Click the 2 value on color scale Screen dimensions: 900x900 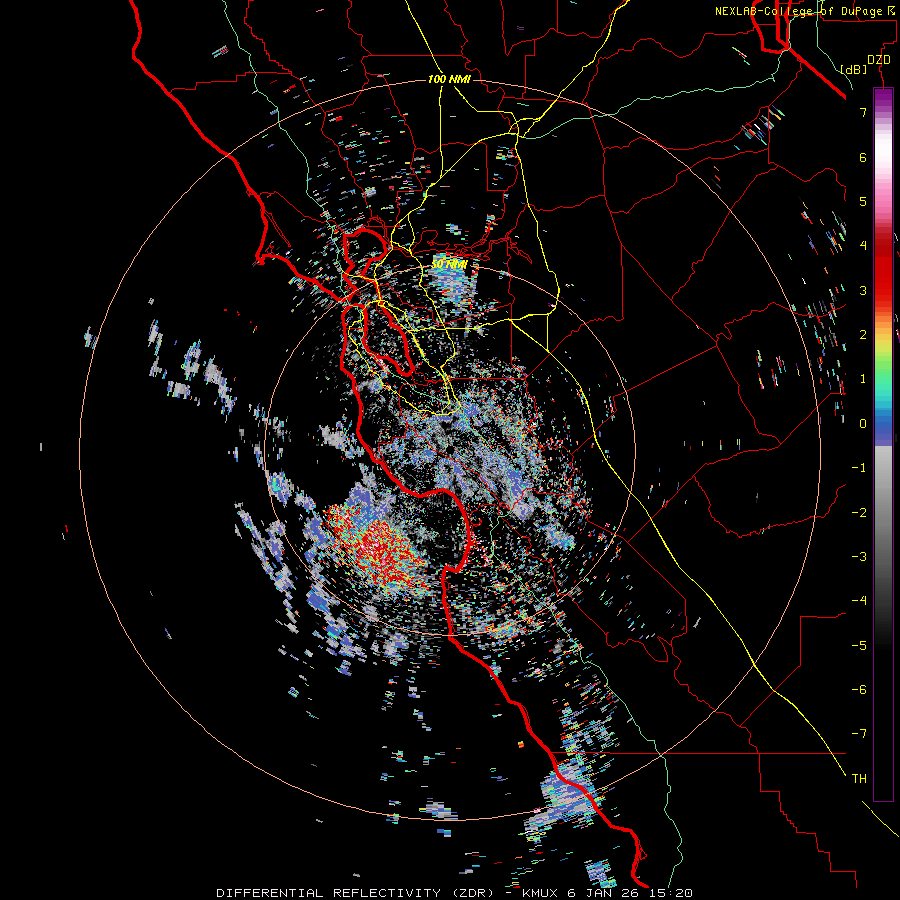pyautogui.click(x=863, y=334)
